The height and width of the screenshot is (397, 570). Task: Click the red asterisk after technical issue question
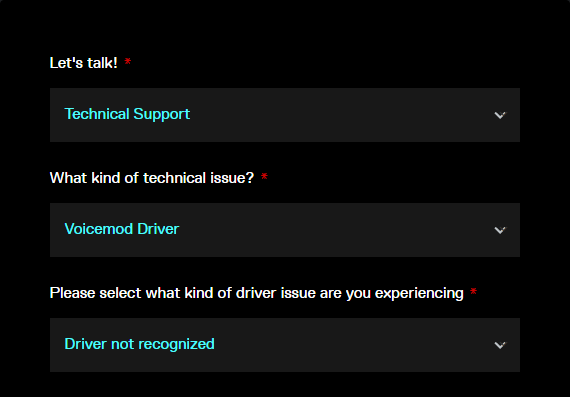(x=264, y=176)
